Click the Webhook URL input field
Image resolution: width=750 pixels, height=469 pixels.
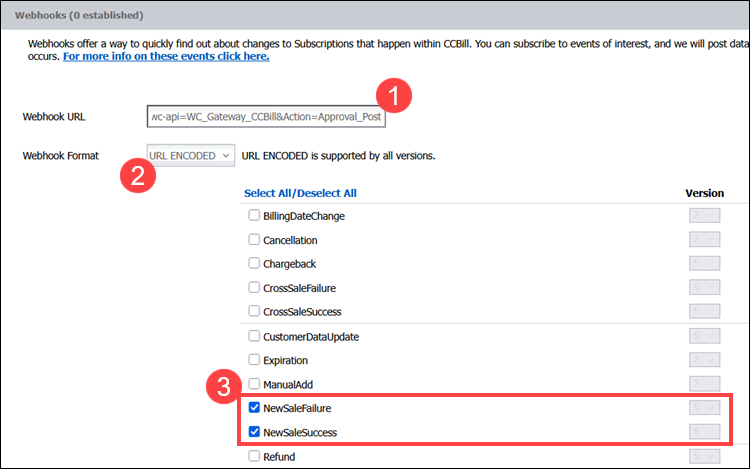click(266, 117)
